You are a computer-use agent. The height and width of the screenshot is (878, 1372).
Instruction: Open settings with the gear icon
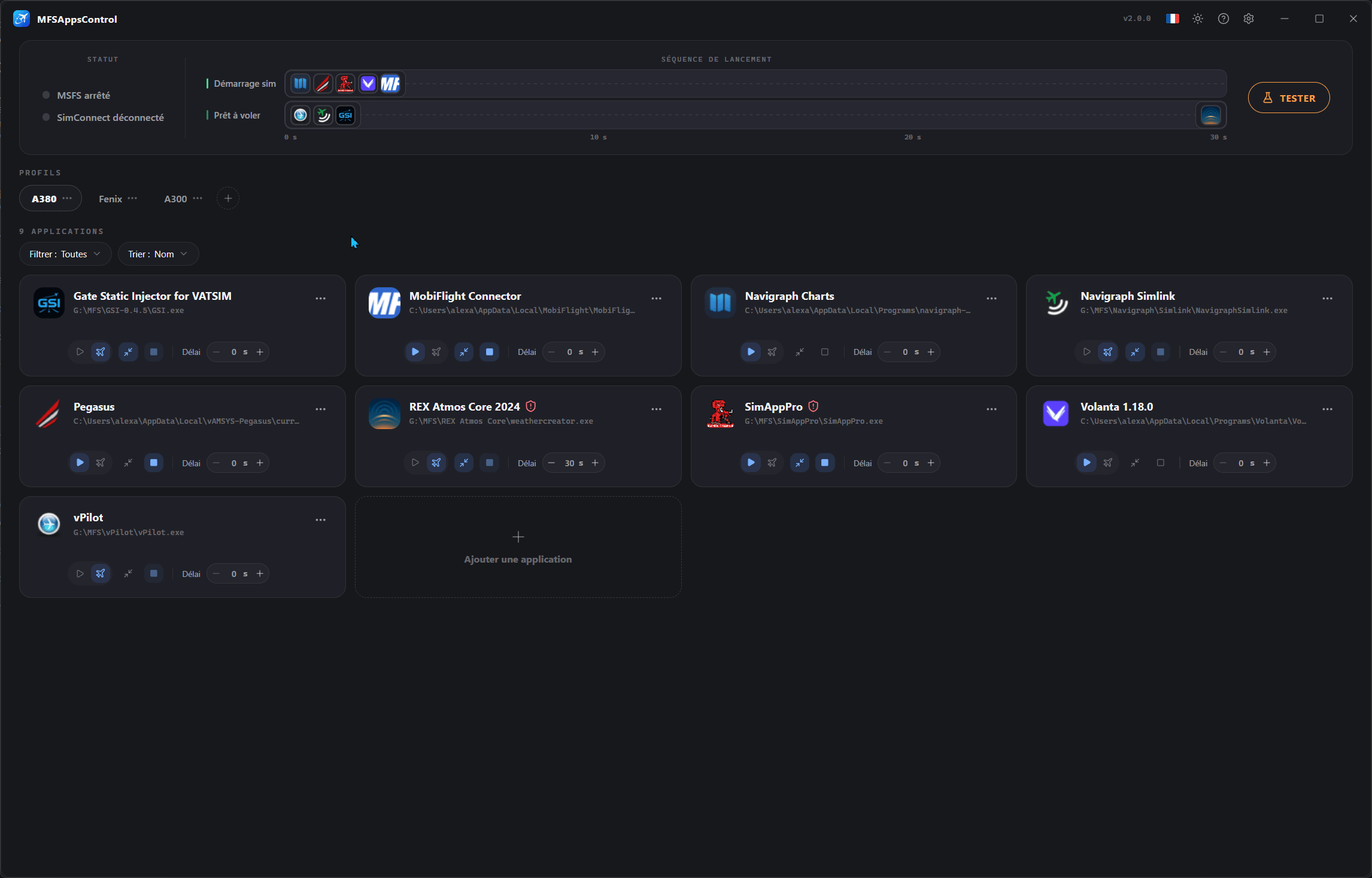coord(1248,19)
